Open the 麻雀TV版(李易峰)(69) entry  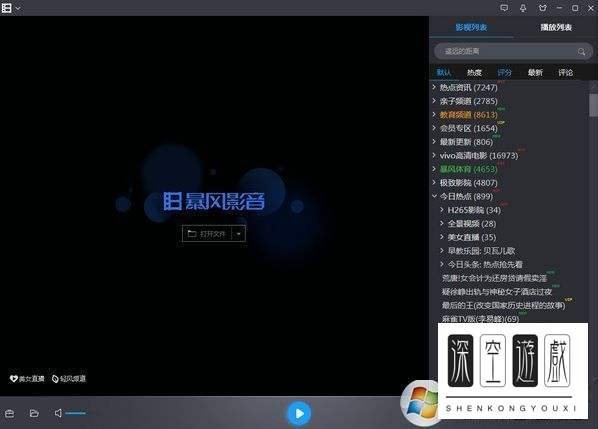tap(481, 318)
